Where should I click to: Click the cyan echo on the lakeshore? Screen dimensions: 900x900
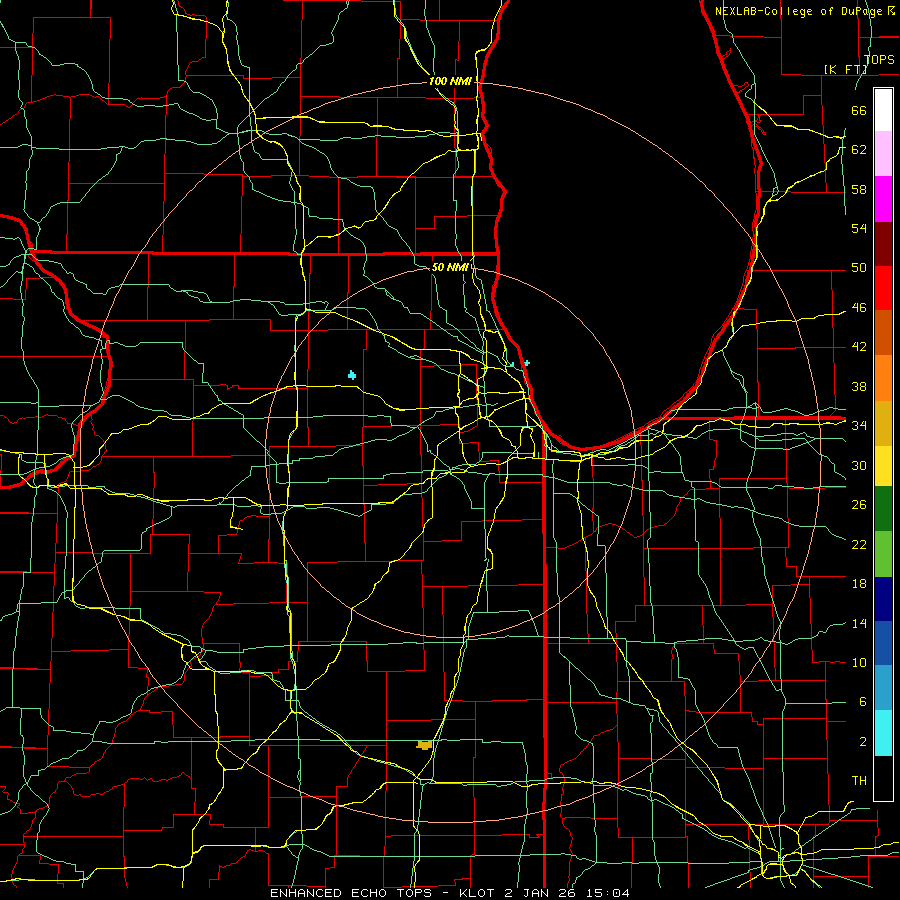(526, 363)
